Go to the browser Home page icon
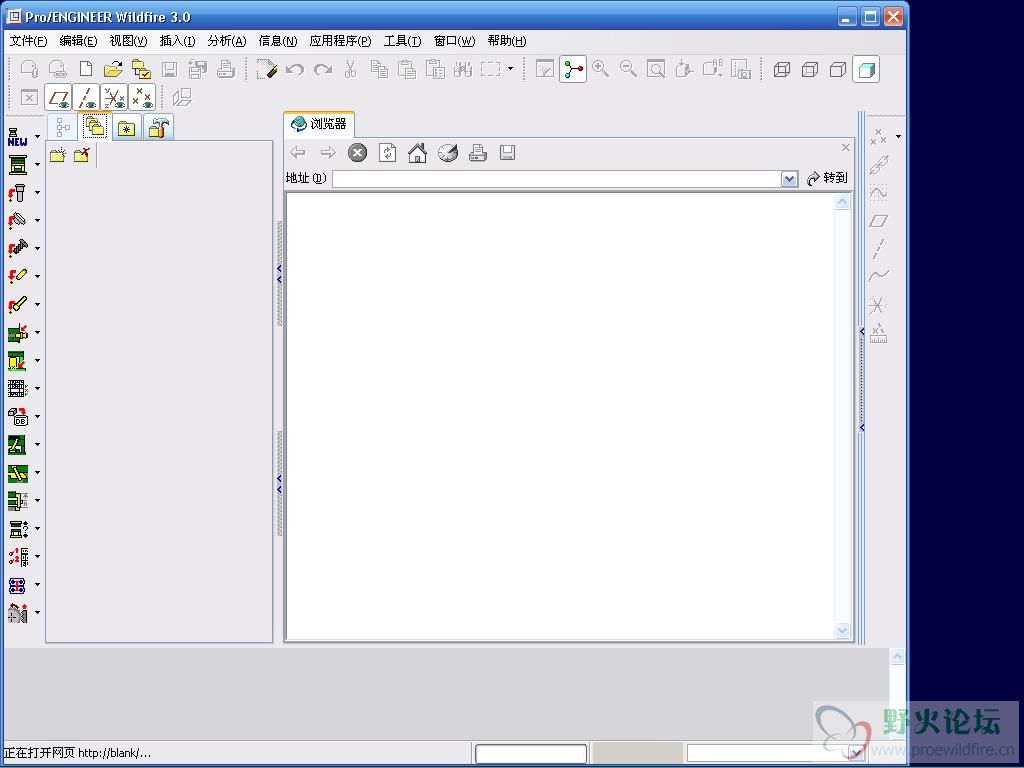Viewport: 1024px width, 768px height. pos(417,153)
